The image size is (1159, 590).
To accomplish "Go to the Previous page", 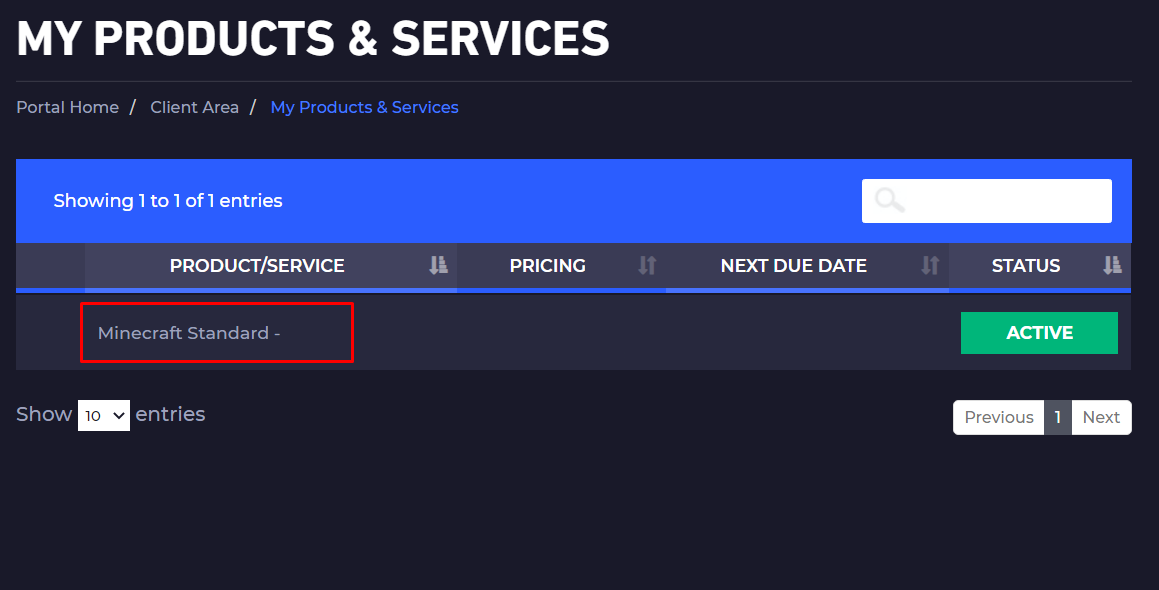I will click(998, 418).
